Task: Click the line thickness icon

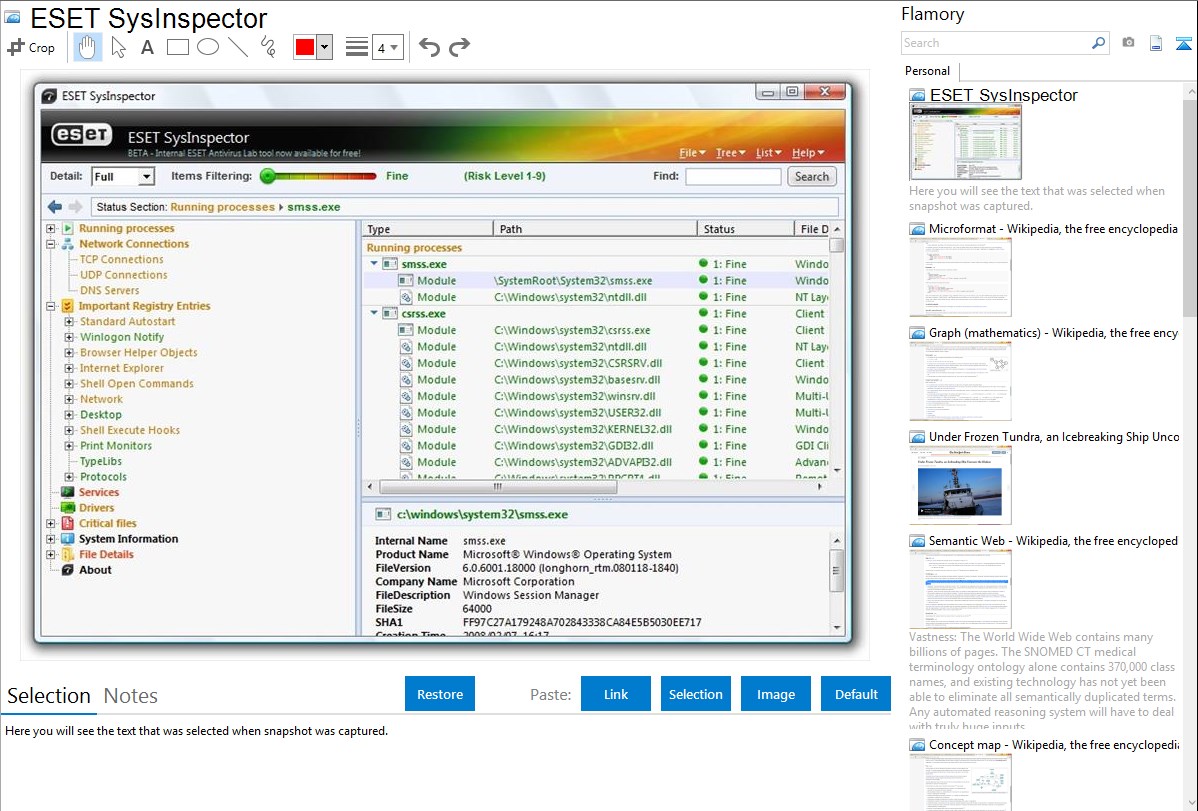Action: (x=357, y=47)
